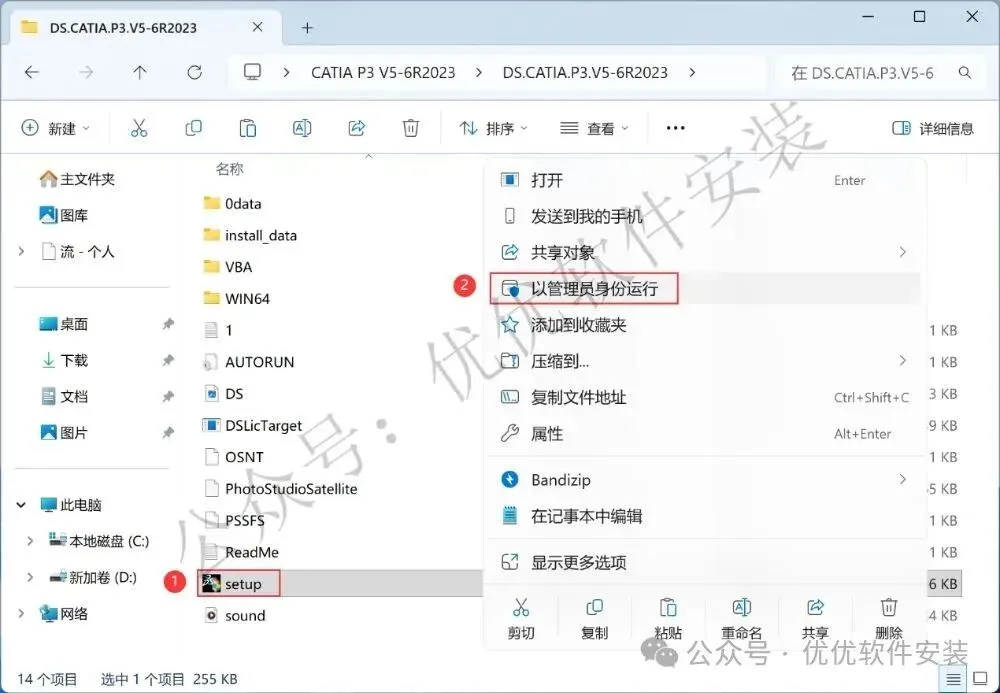Click the Cut scissors icon in toolbar

tap(138, 128)
